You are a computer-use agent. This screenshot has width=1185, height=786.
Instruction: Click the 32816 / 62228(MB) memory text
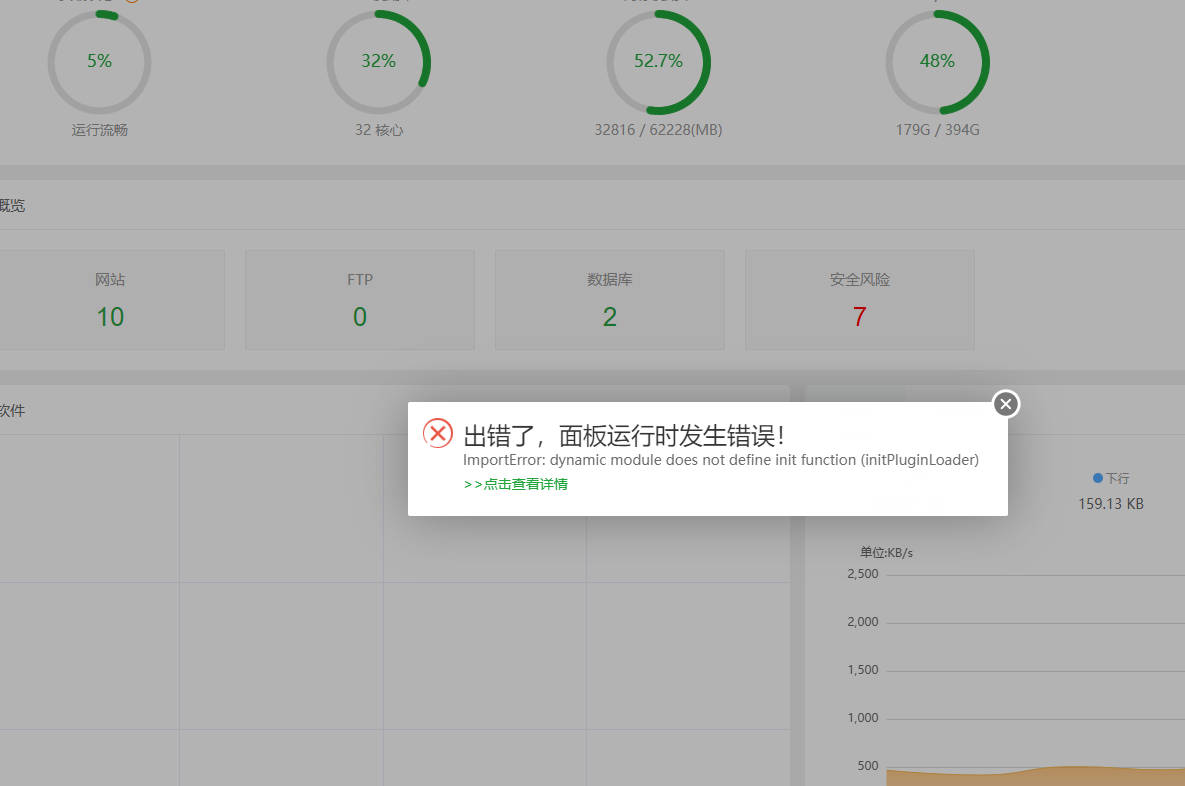pyautogui.click(x=658, y=130)
